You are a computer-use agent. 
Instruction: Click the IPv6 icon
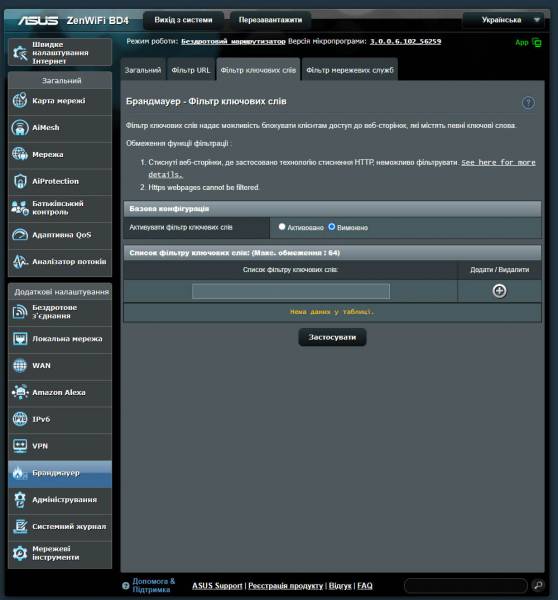coord(20,419)
